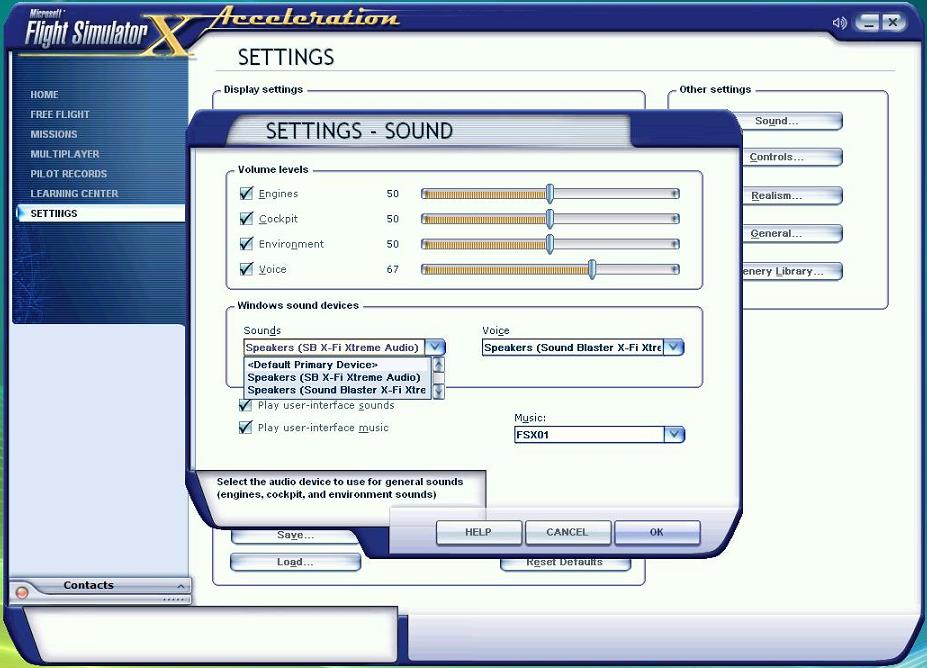Screen dimensions: 927x668
Task: Disable the Voice volume checkbox
Action: coord(246,269)
